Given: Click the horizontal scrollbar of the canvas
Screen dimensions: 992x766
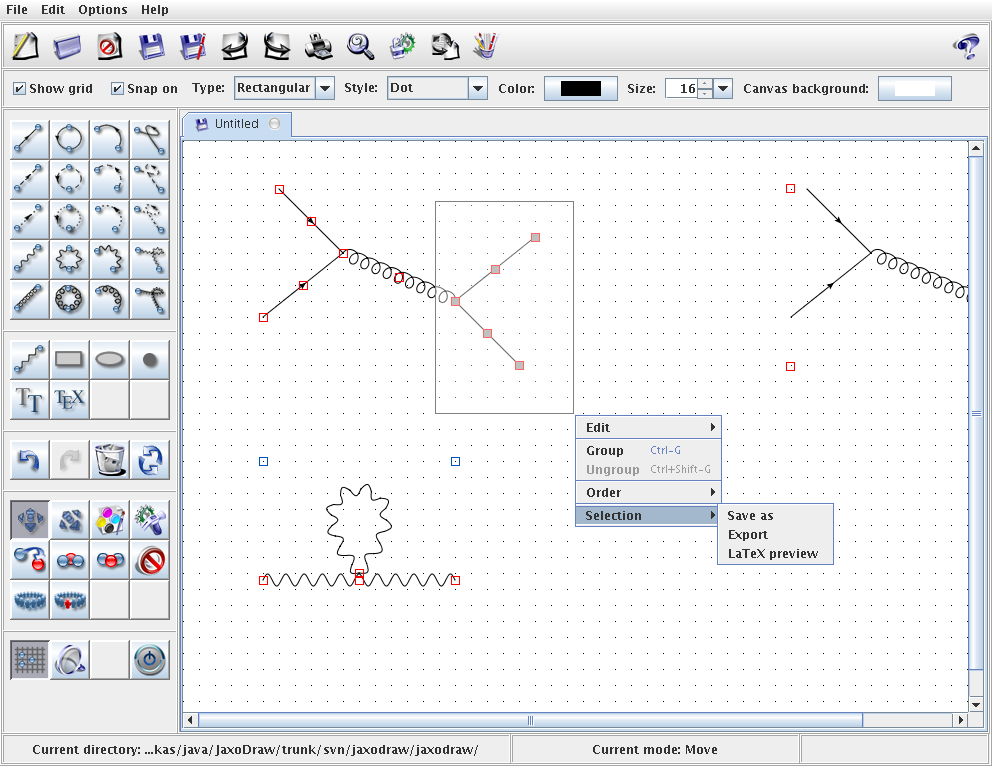Looking at the screenshot, I should 530,720.
